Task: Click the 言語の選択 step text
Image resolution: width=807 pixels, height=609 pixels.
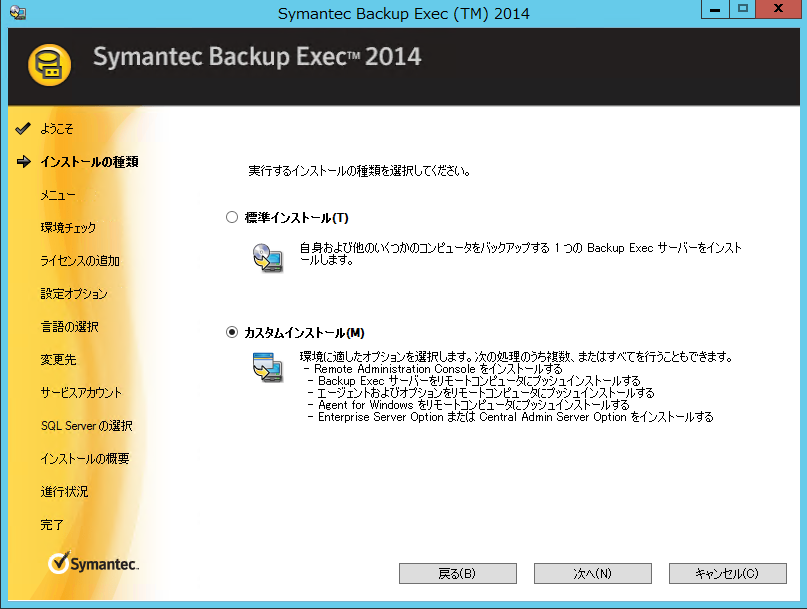Action: pyautogui.click(x=69, y=327)
